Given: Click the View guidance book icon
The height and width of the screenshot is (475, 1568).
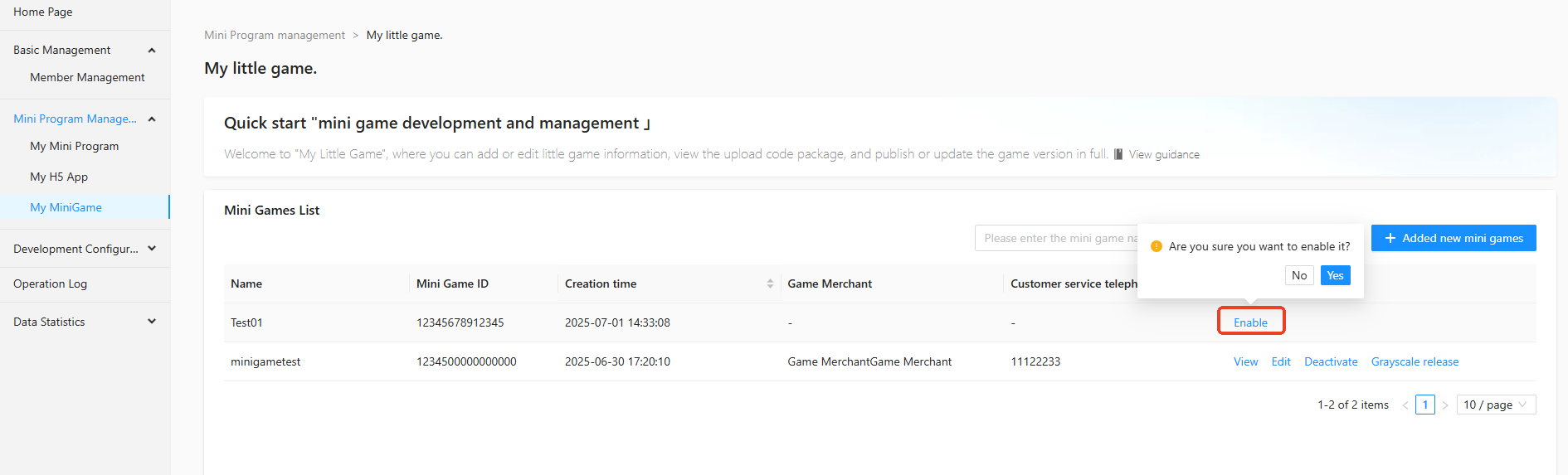Looking at the screenshot, I should (x=1118, y=154).
